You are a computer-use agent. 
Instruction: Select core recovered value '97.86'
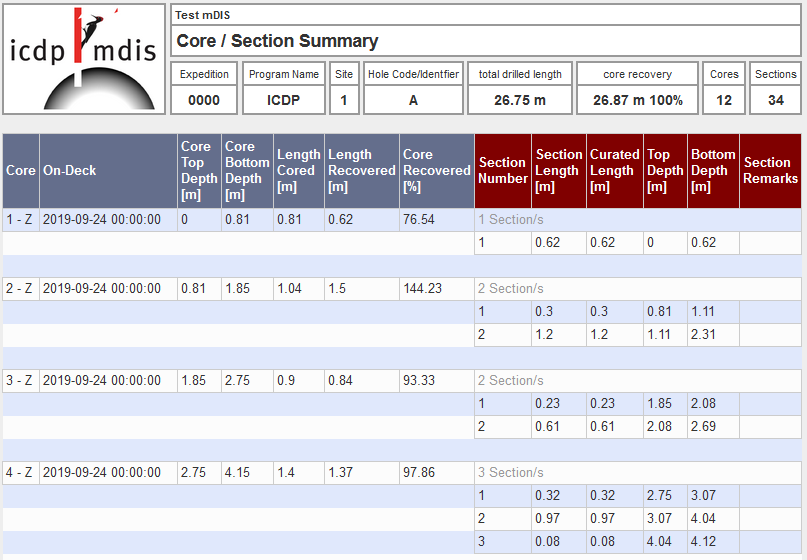(419, 472)
